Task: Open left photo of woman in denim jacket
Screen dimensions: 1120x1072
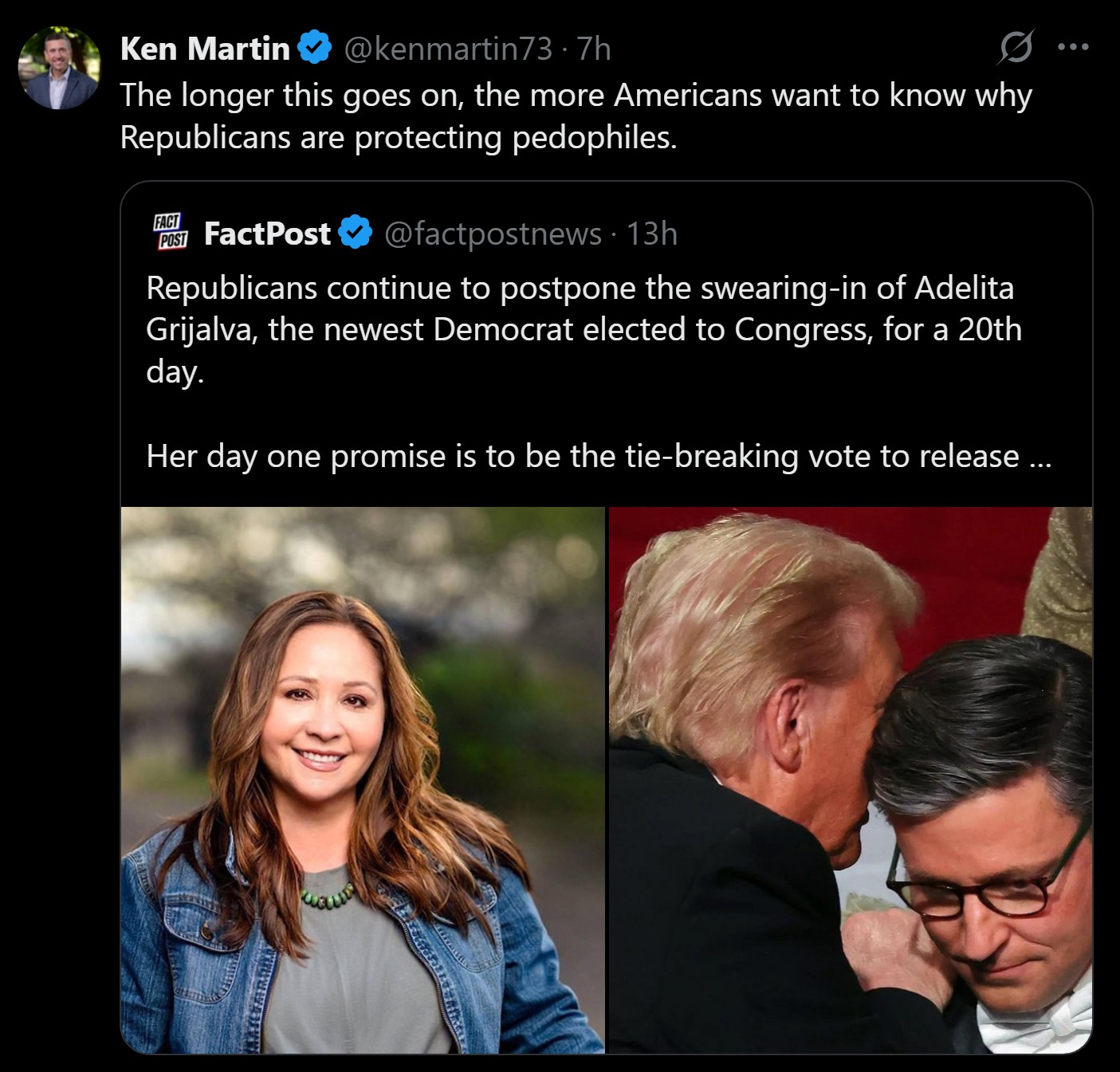Action: click(363, 779)
